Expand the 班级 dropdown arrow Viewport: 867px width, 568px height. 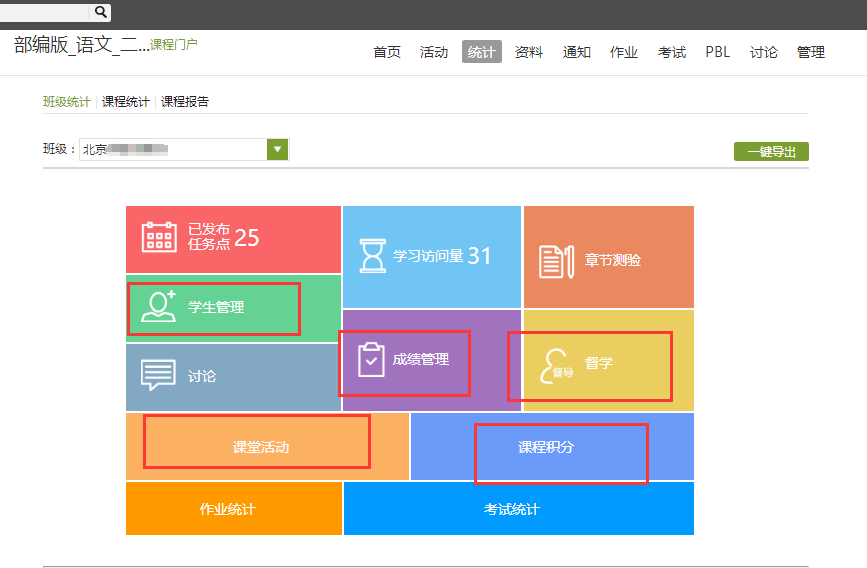[x=277, y=150]
